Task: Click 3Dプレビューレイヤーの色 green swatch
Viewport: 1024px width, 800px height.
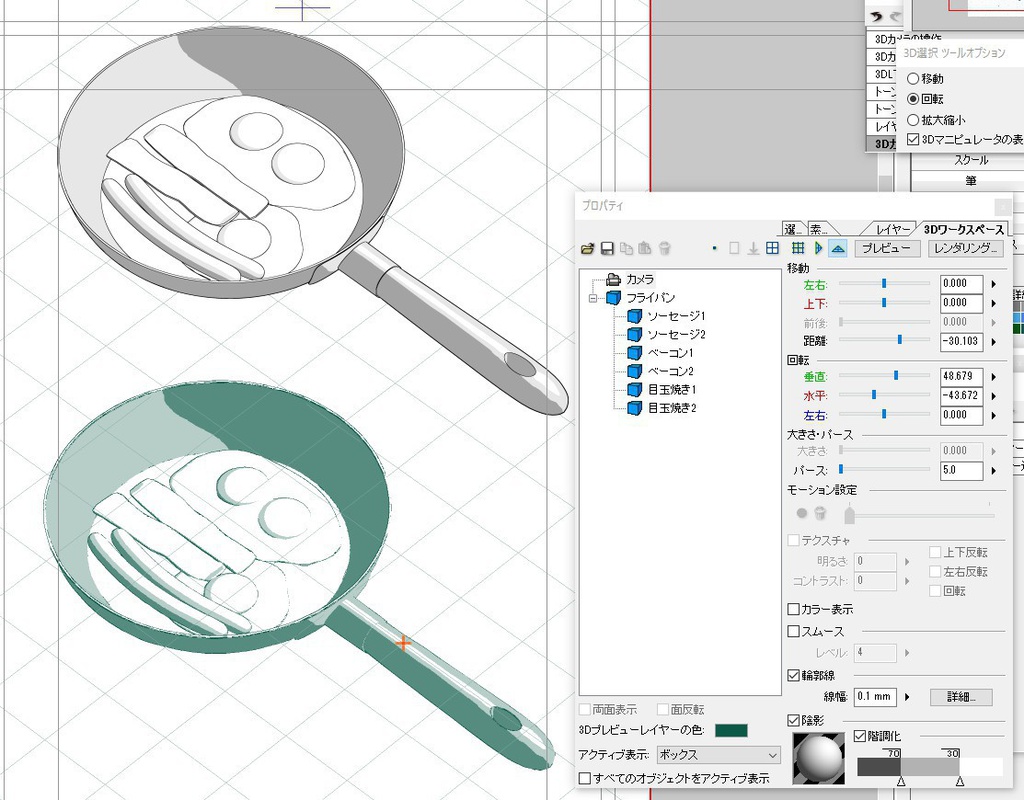Action: click(731, 730)
